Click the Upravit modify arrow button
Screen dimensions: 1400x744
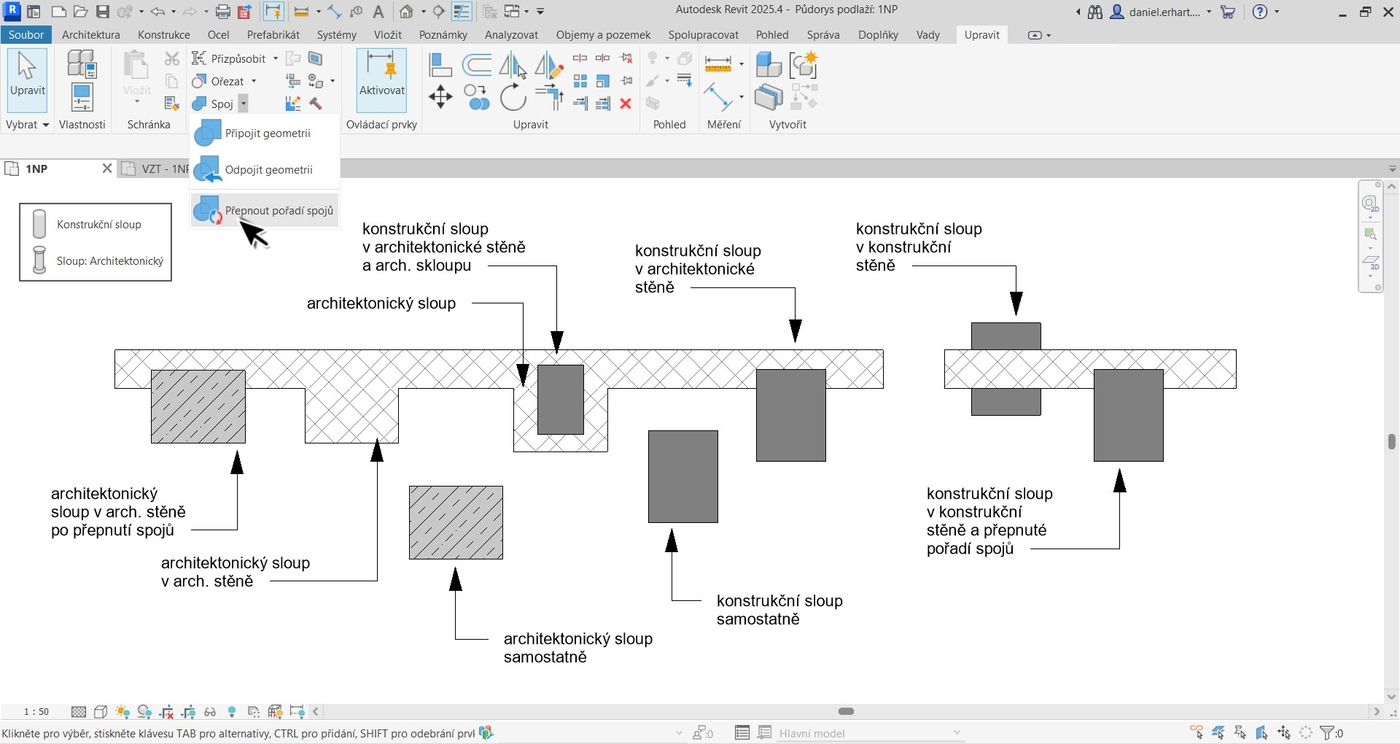click(27, 78)
